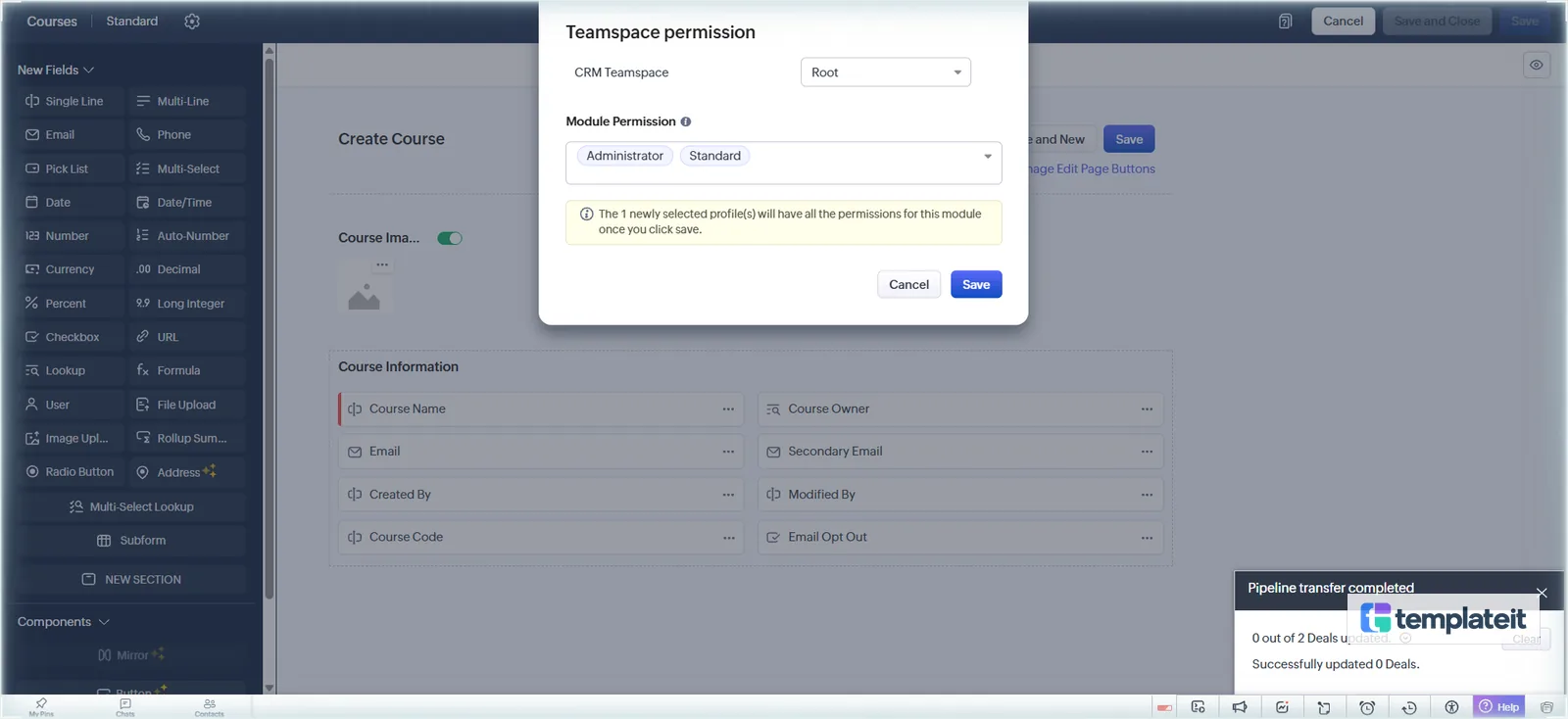The height and width of the screenshot is (719, 1568).
Task: Open the Standard layout settings gear
Action: pos(192,22)
